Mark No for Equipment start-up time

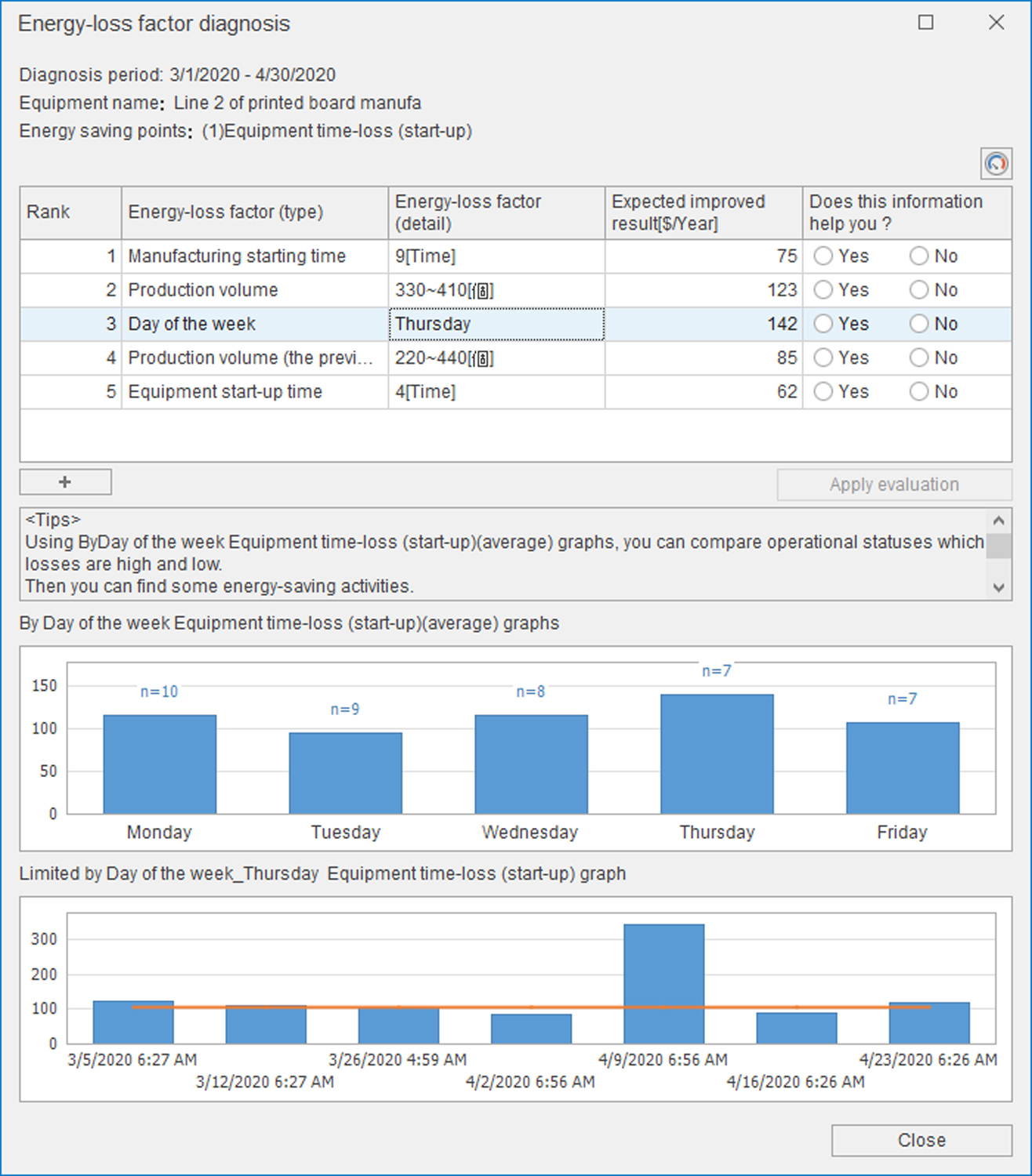tap(919, 392)
